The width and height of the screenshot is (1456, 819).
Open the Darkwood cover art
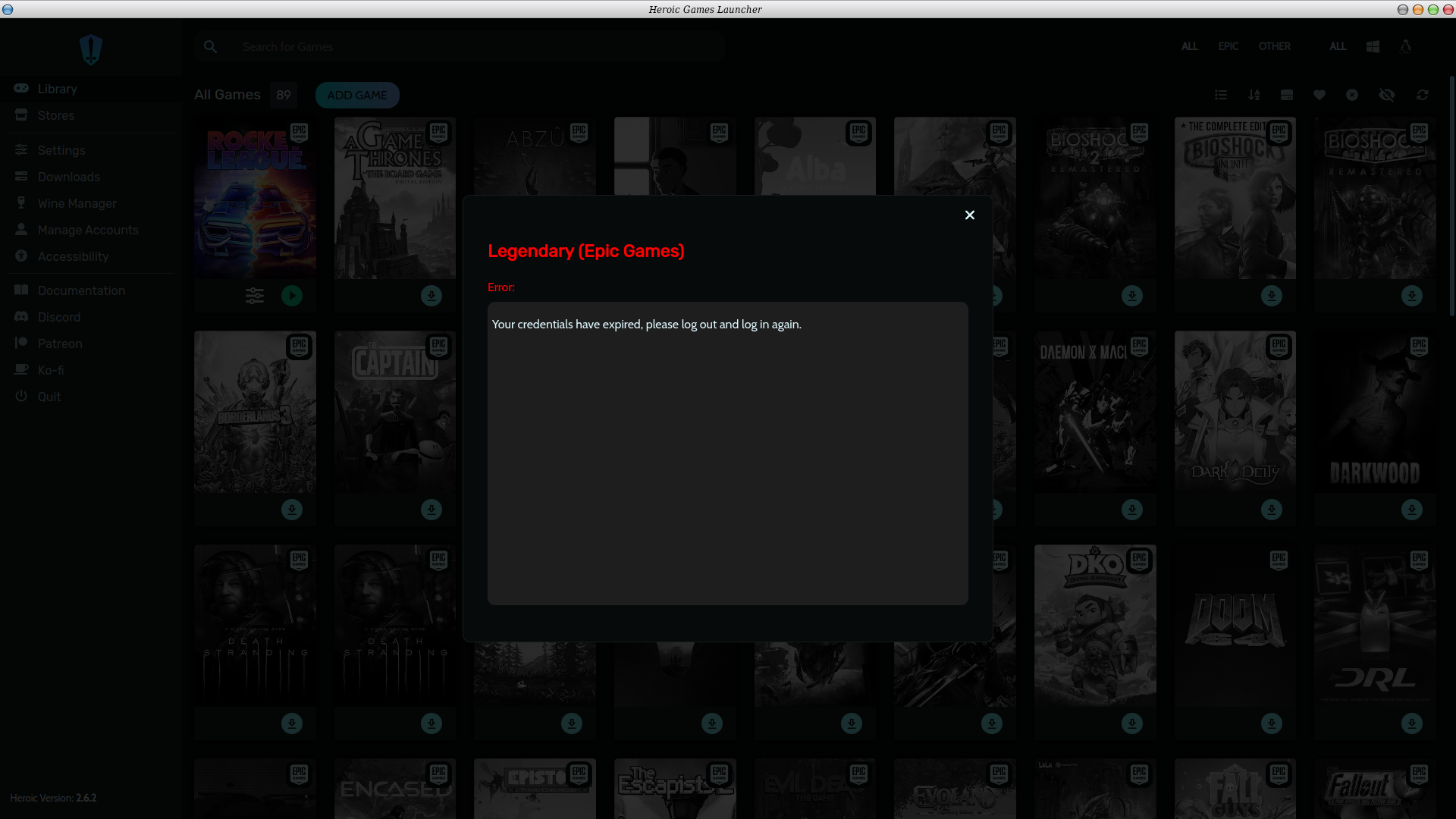tap(1375, 412)
